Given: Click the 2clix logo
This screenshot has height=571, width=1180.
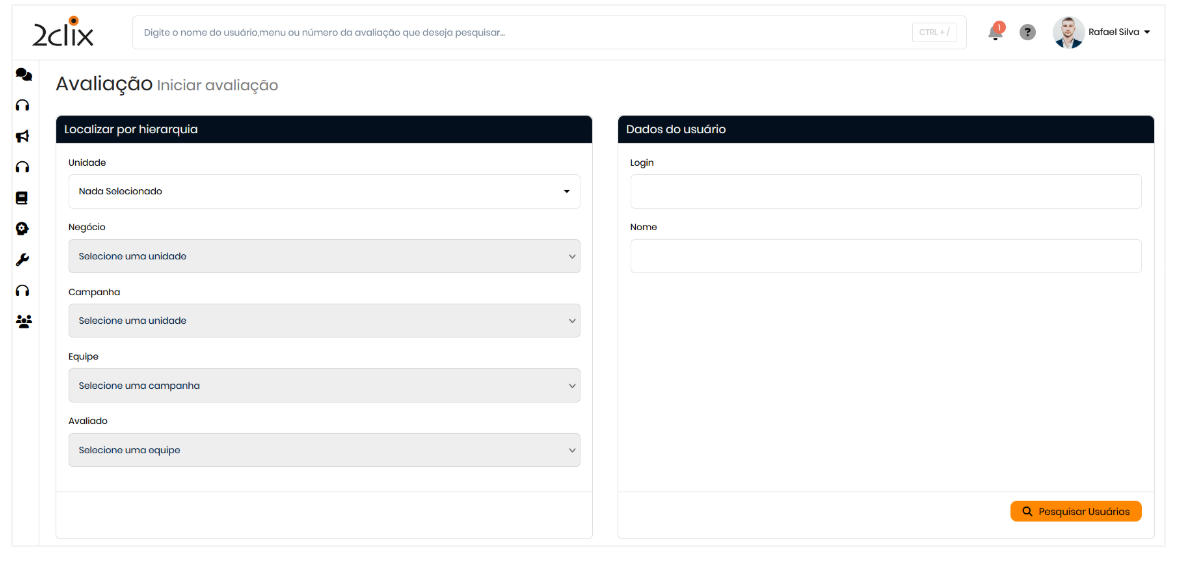Looking at the screenshot, I should click(x=63, y=33).
